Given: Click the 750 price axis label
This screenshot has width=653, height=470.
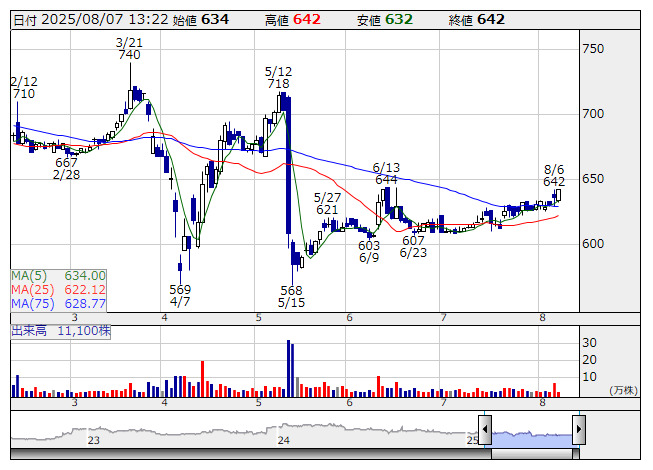Looking at the screenshot, I should (593, 49).
